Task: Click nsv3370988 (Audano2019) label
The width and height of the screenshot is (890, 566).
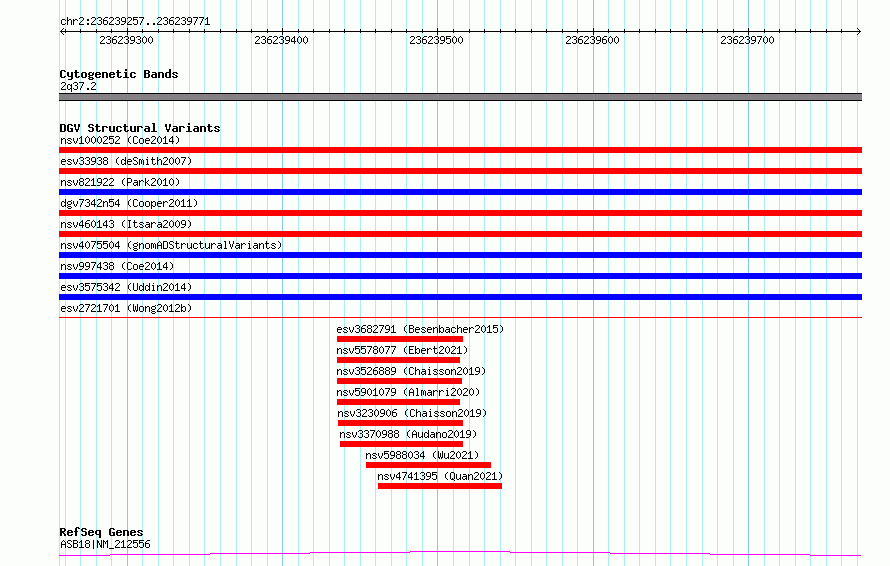Action: coord(408,434)
